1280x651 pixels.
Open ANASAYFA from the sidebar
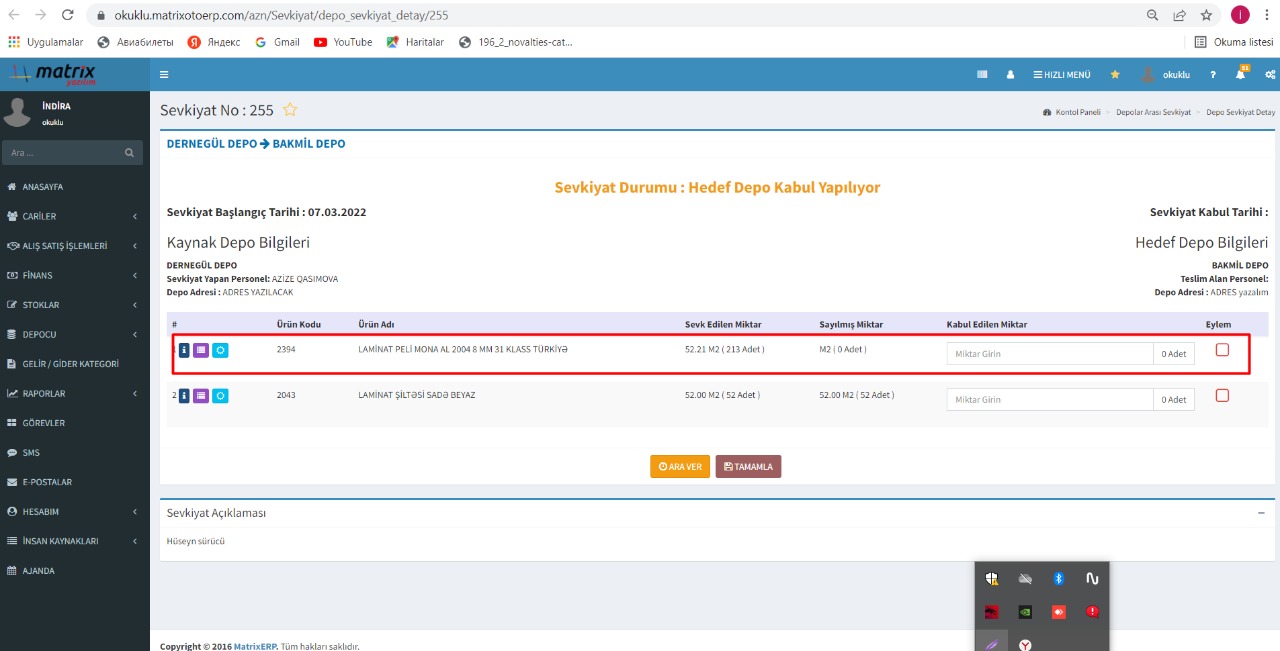(x=42, y=187)
